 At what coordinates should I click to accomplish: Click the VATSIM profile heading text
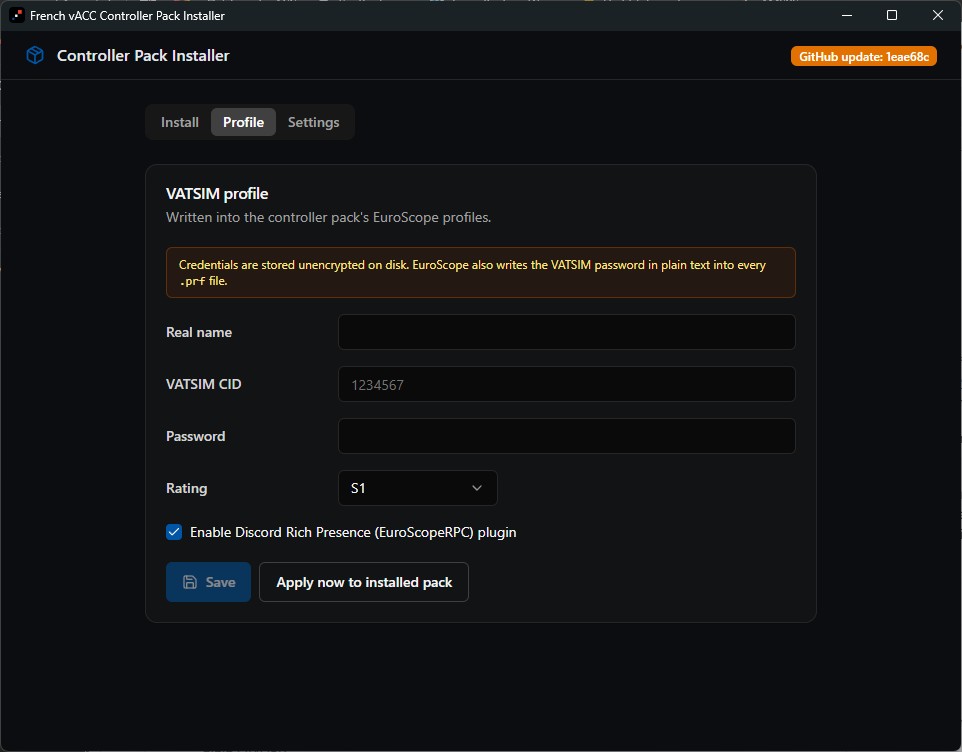[217, 194]
